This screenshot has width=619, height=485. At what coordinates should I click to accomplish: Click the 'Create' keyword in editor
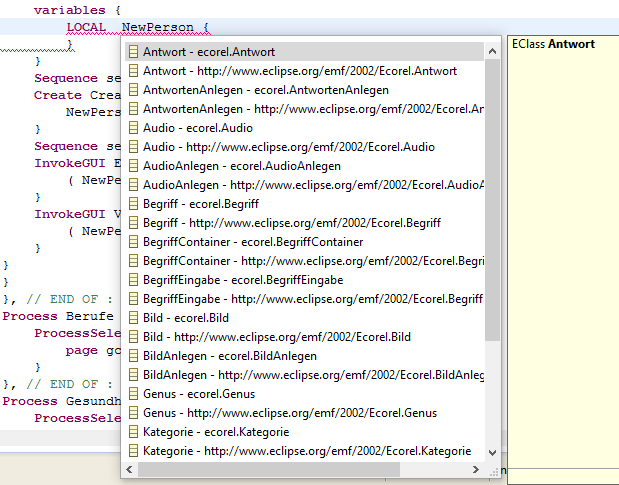tap(58, 95)
